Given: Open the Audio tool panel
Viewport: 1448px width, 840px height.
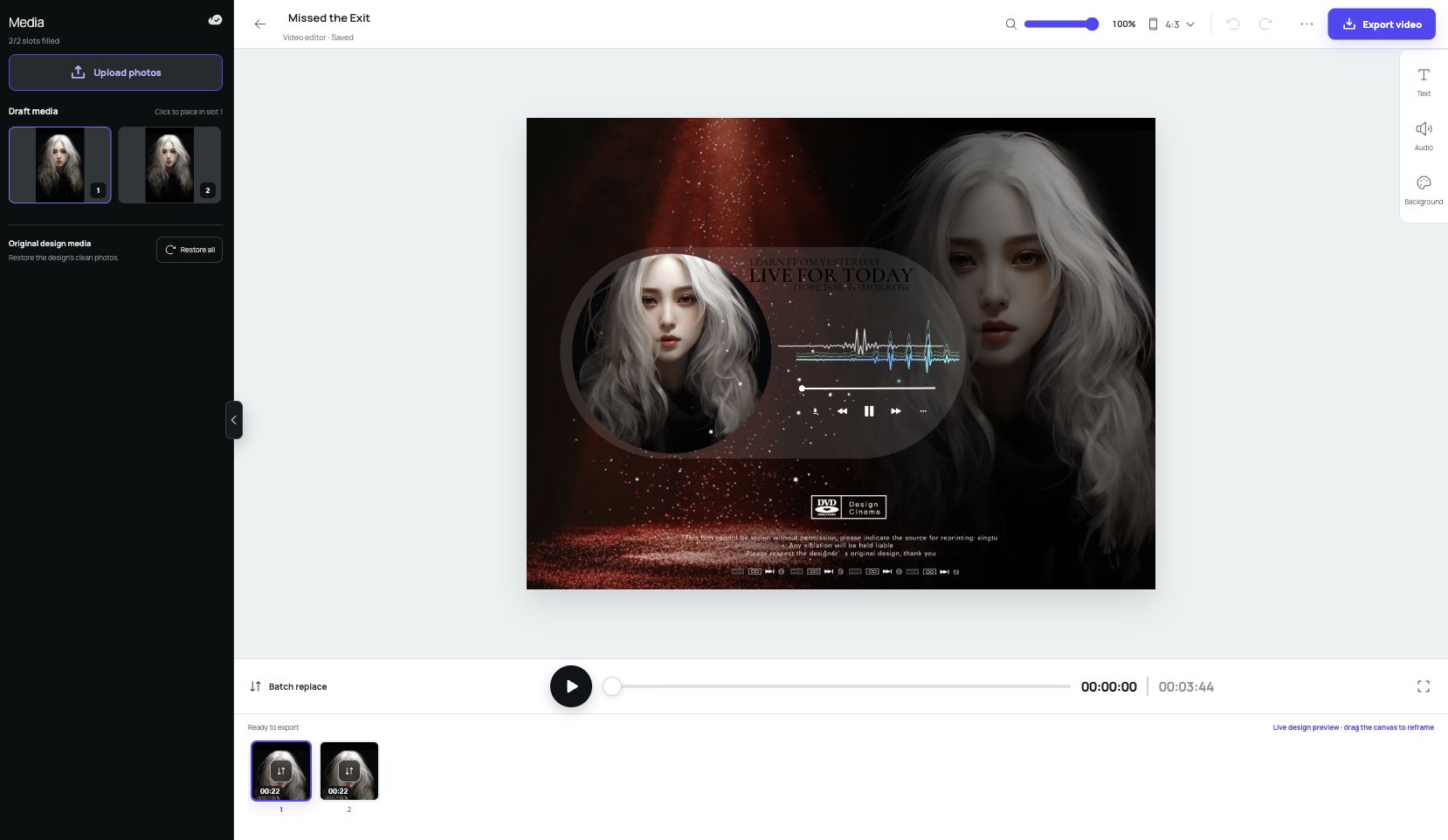Looking at the screenshot, I should (x=1424, y=135).
